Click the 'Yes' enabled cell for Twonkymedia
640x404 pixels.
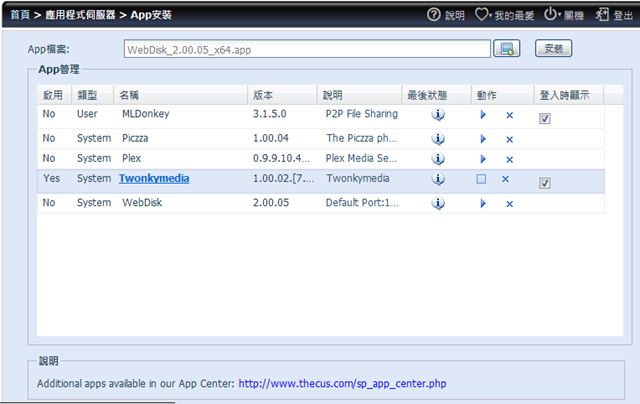[51, 178]
